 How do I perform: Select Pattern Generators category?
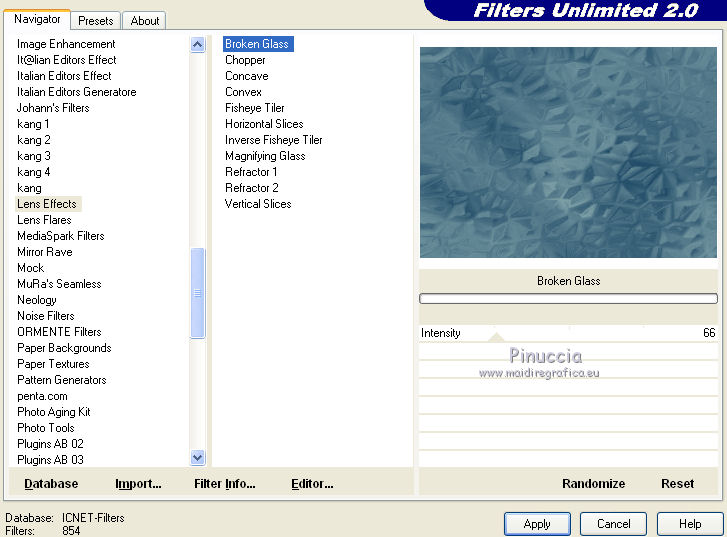(x=62, y=380)
